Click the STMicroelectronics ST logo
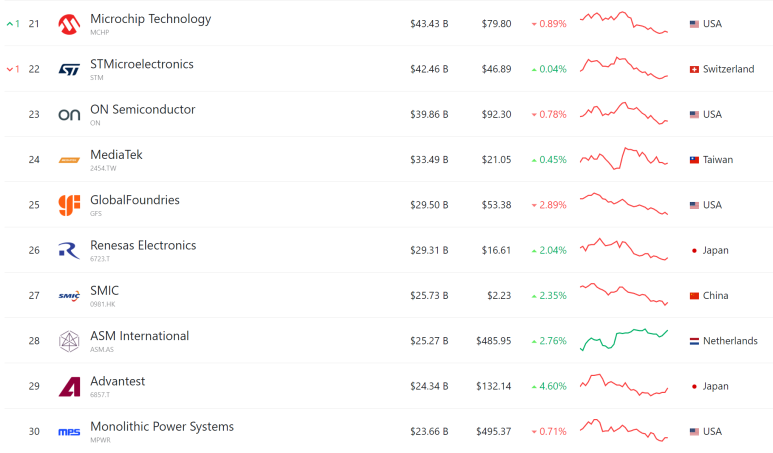 pyautogui.click(x=69, y=70)
